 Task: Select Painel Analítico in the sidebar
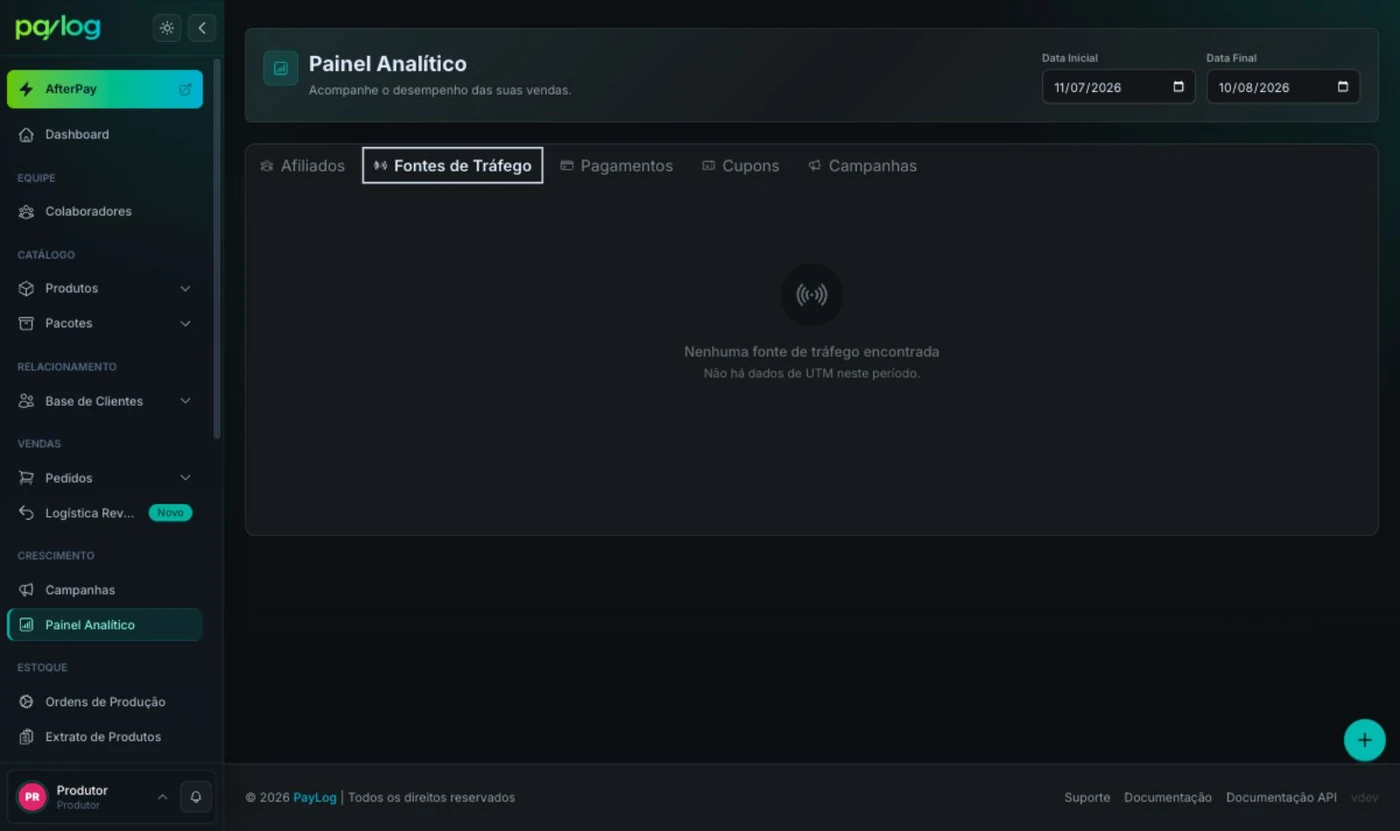104,625
